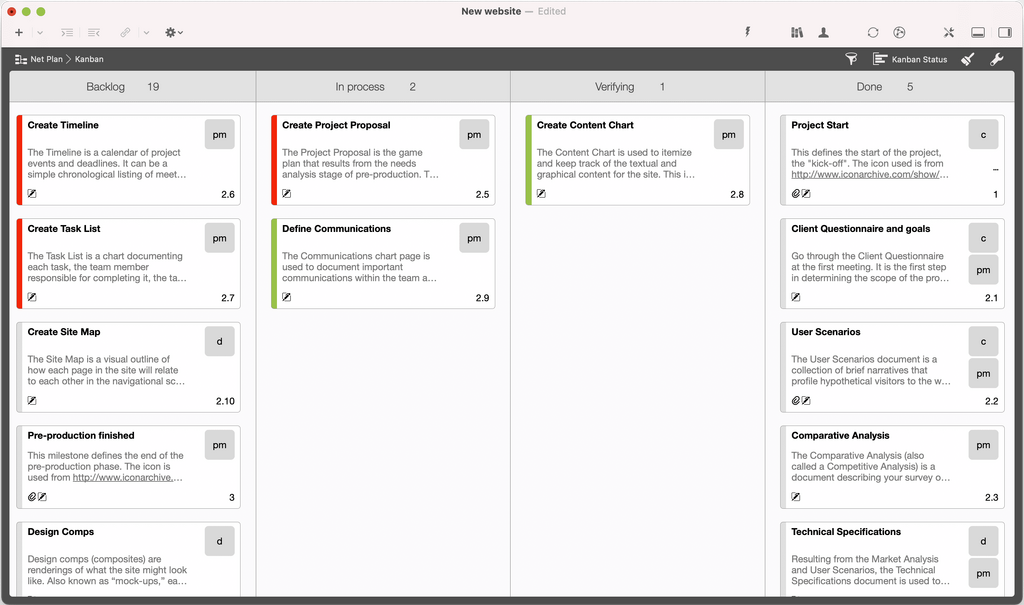Open the iconarchive link in Project Start card
1024x605 pixels.
point(866,175)
